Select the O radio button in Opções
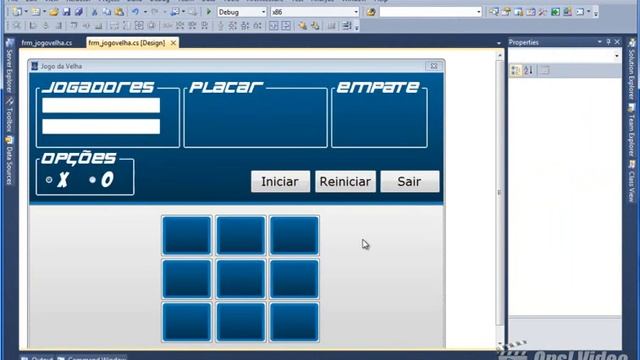The height and width of the screenshot is (360, 640). click(x=93, y=180)
